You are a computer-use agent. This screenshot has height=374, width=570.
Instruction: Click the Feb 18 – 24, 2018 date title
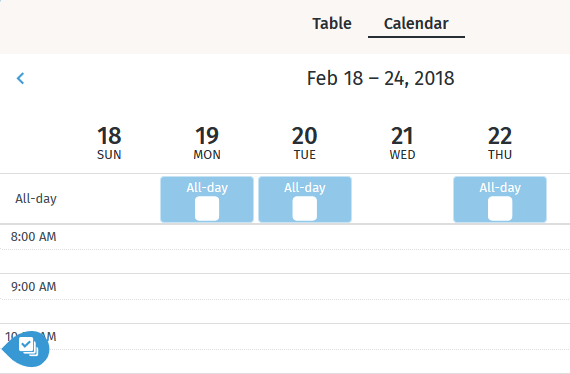381,78
